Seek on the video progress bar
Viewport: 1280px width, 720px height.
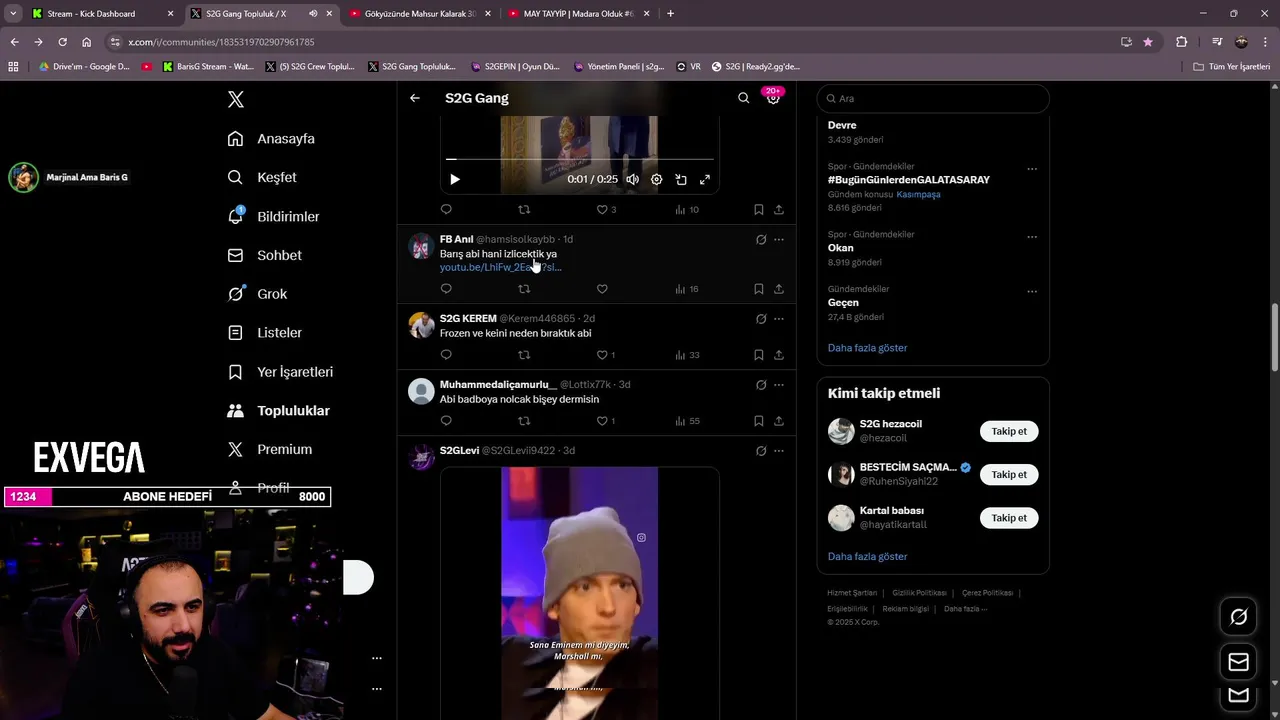(580, 159)
